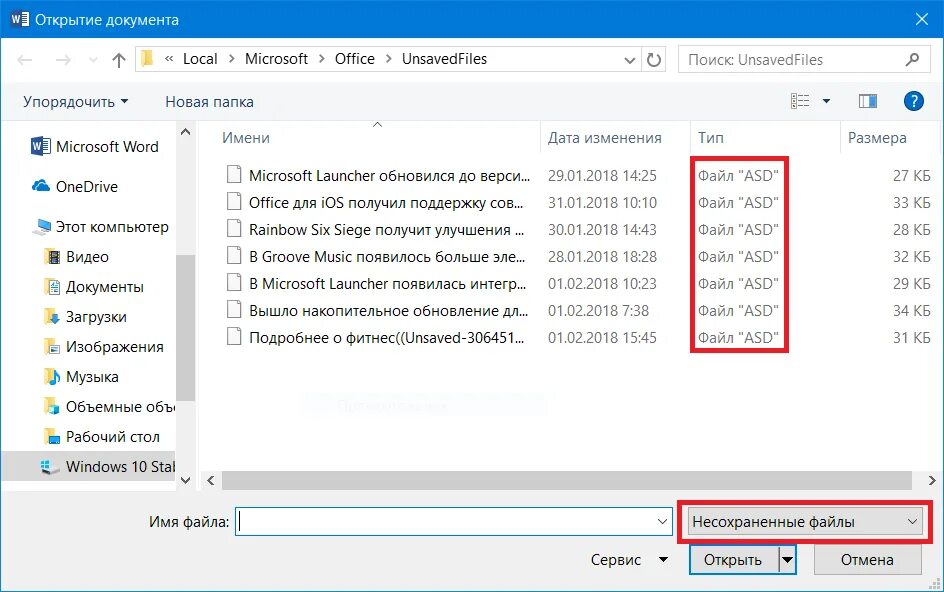Select OneDrive in navigation pane
The width and height of the screenshot is (944, 592).
click(x=75, y=187)
